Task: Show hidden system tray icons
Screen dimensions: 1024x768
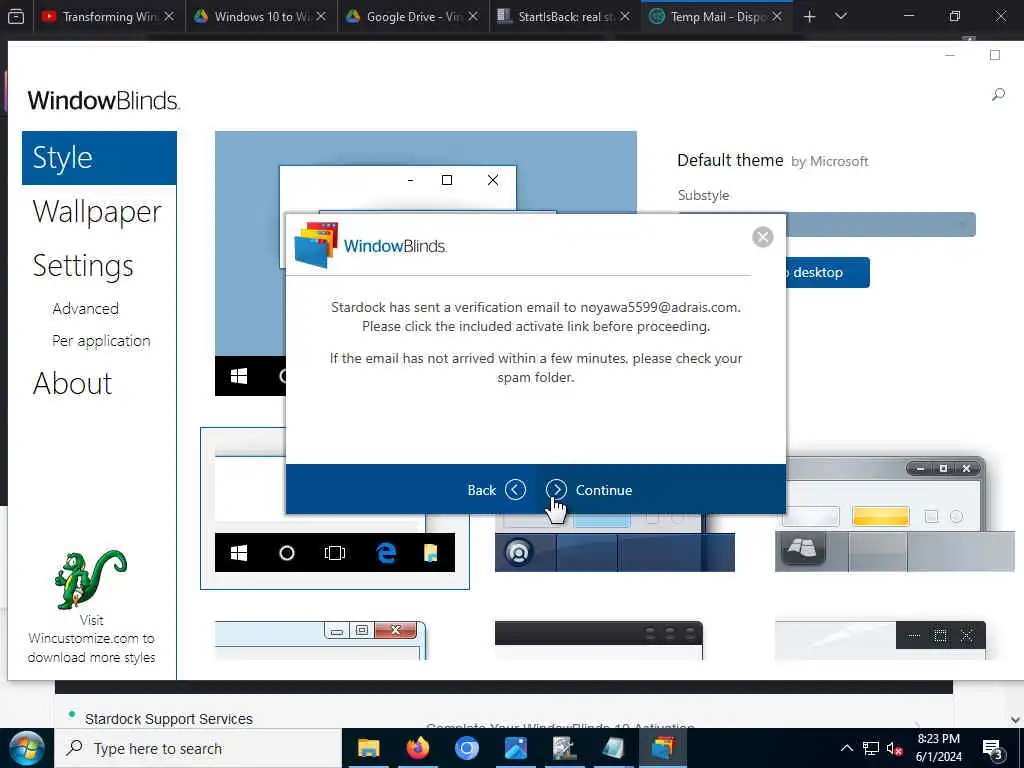Action: [x=846, y=748]
